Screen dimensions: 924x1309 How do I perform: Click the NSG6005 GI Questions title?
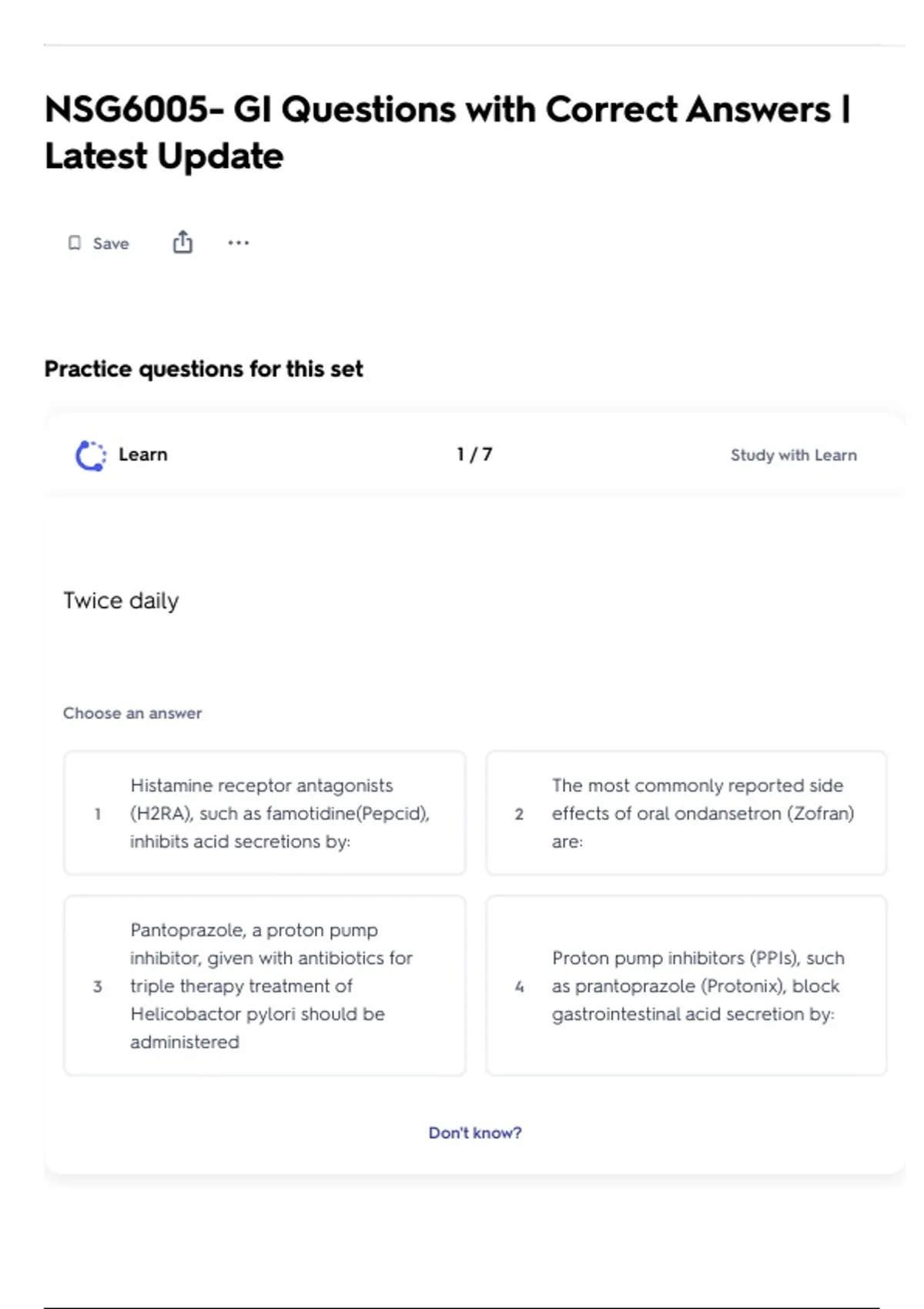pyautogui.click(x=447, y=132)
